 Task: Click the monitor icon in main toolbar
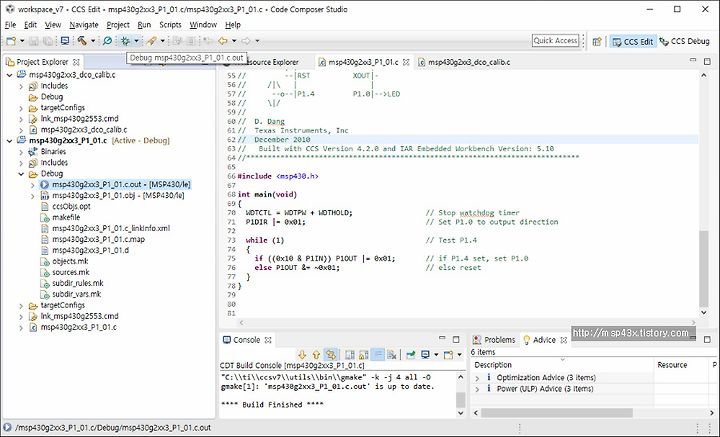(65, 41)
